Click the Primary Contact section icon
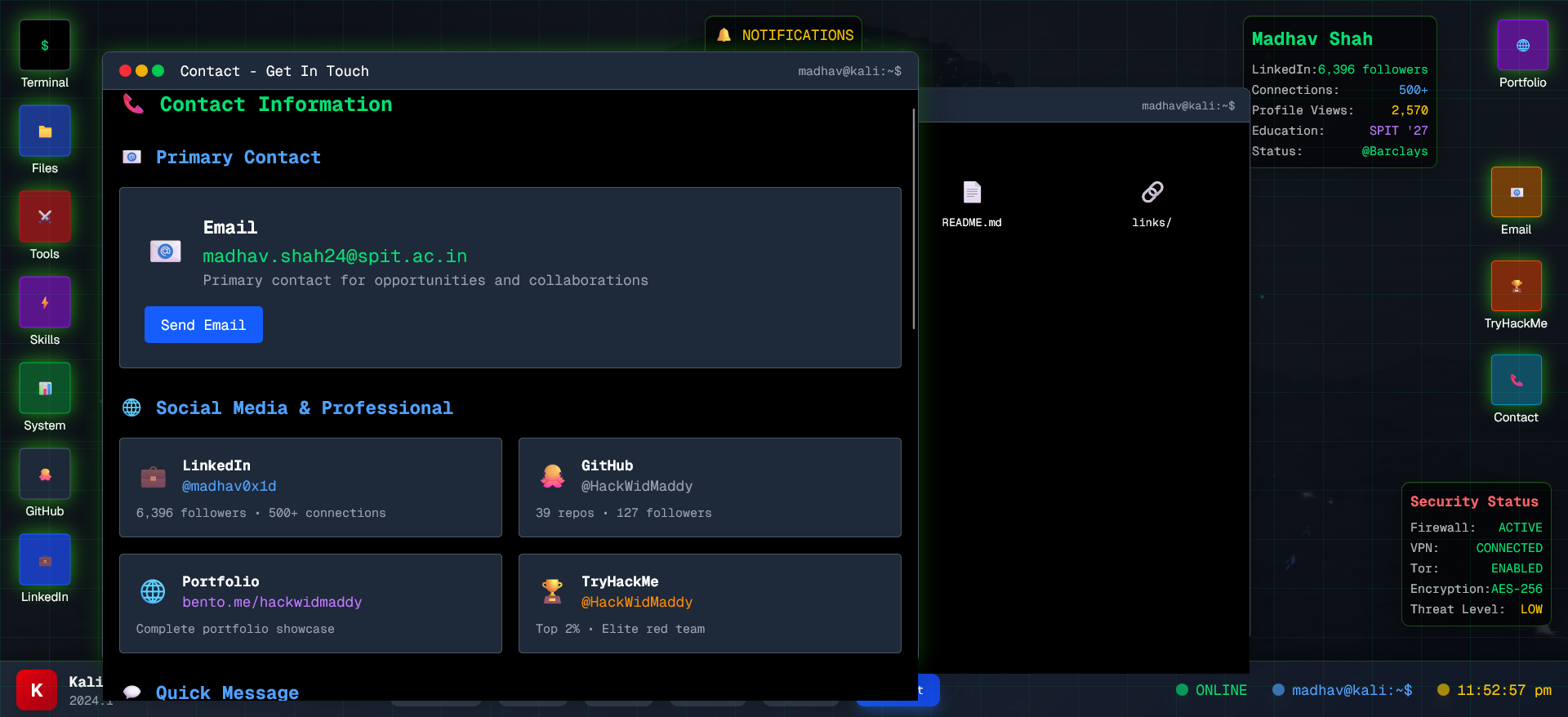This screenshot has width=1568, height=717. pyautogui.click(x=131, y=157)
